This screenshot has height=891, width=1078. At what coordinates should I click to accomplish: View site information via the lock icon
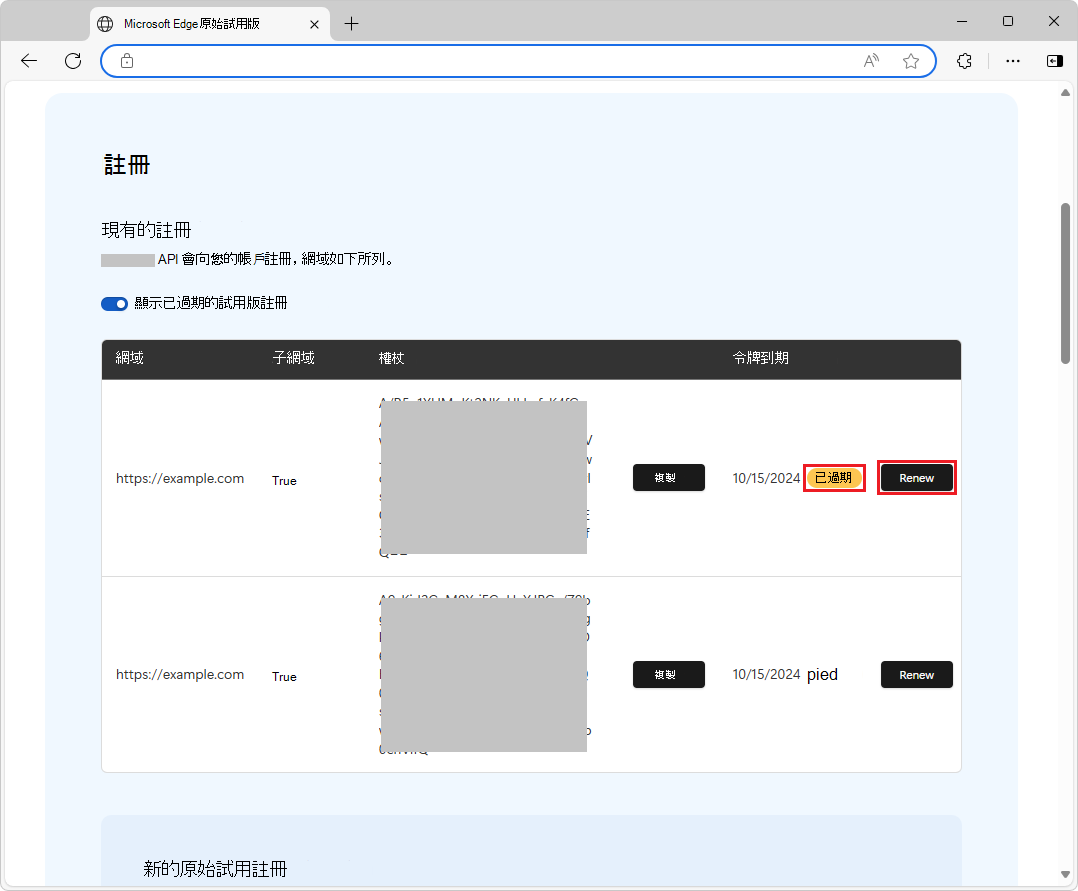pyautogui.click(x=126, y=61)
